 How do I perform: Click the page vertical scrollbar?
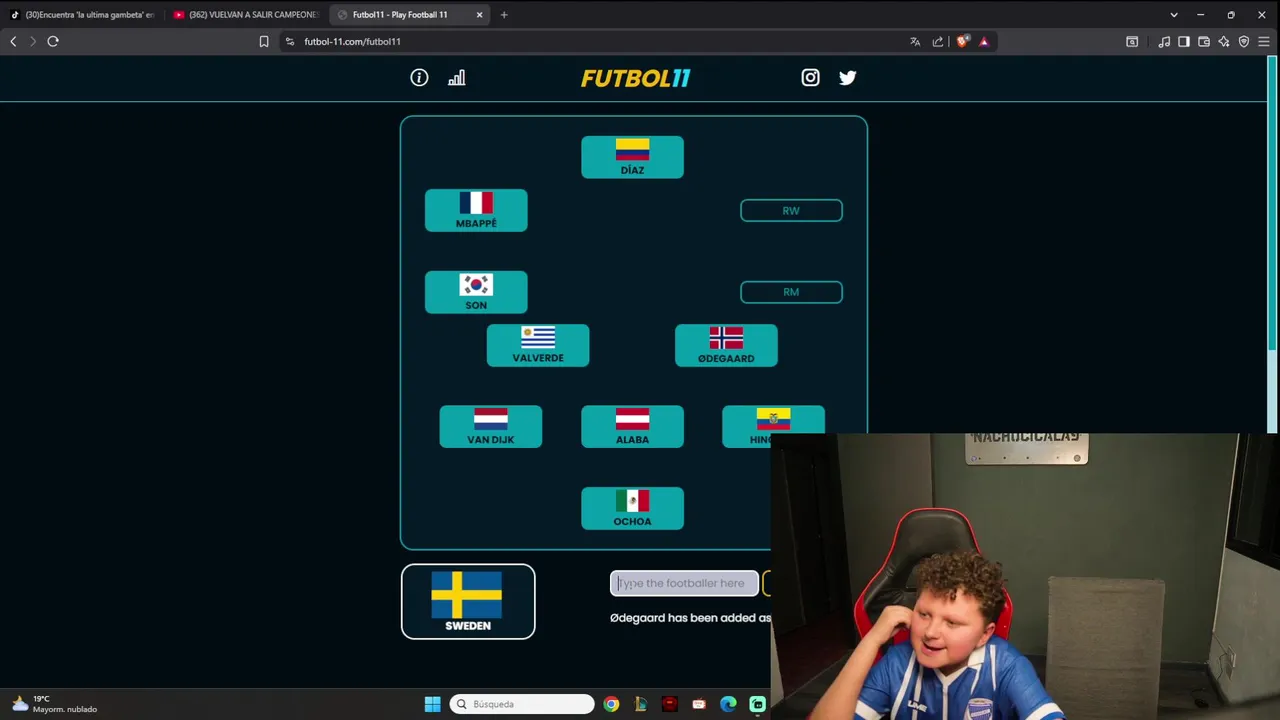1273,205
